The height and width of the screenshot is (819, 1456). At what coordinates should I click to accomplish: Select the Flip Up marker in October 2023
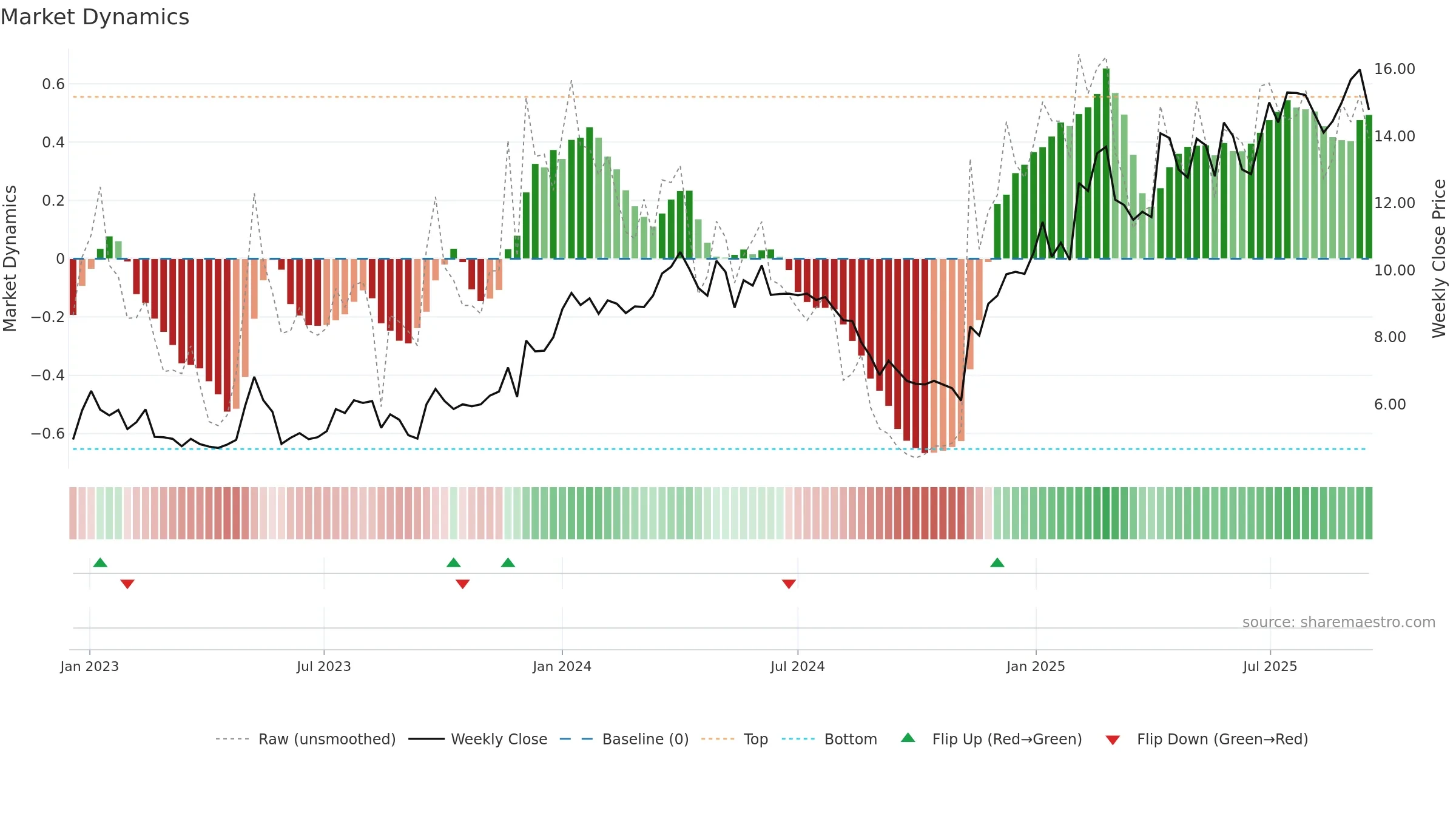[x=454, y=562]
